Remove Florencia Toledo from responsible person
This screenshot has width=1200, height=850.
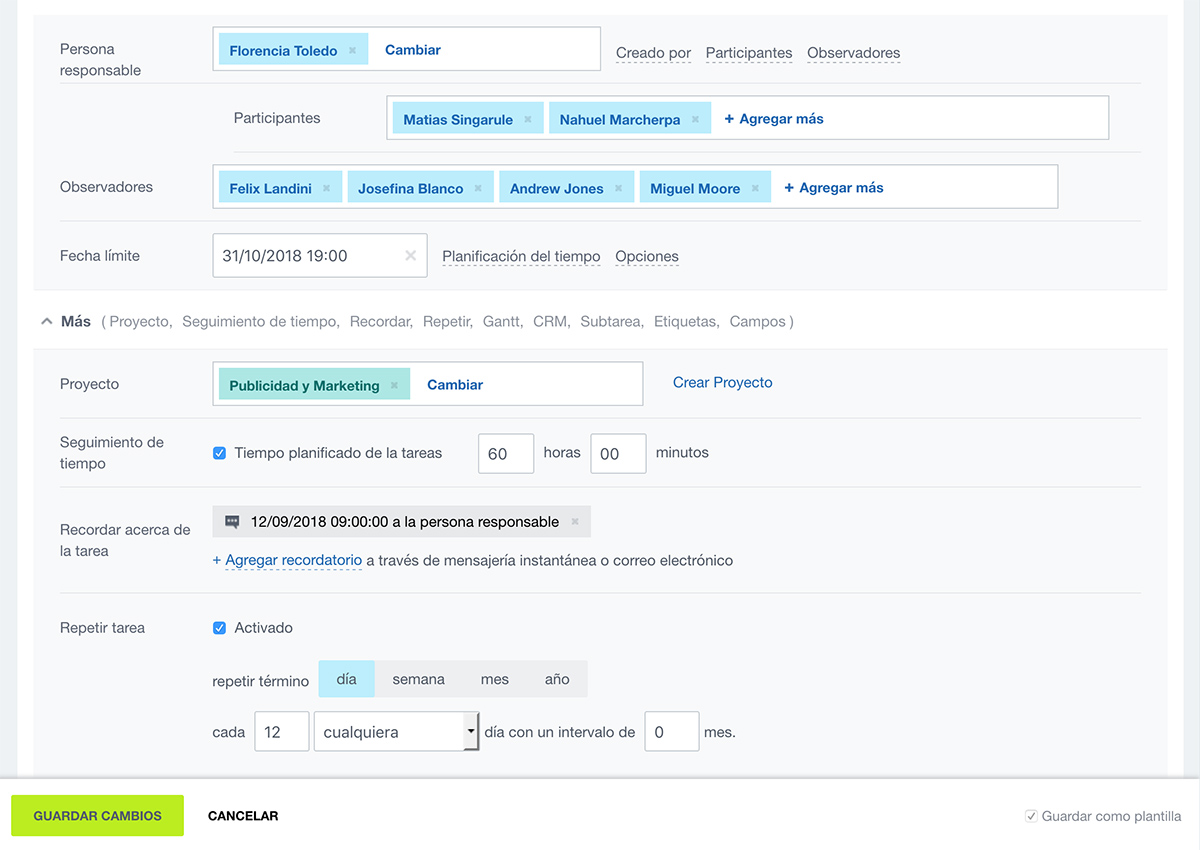pos(352,51)
